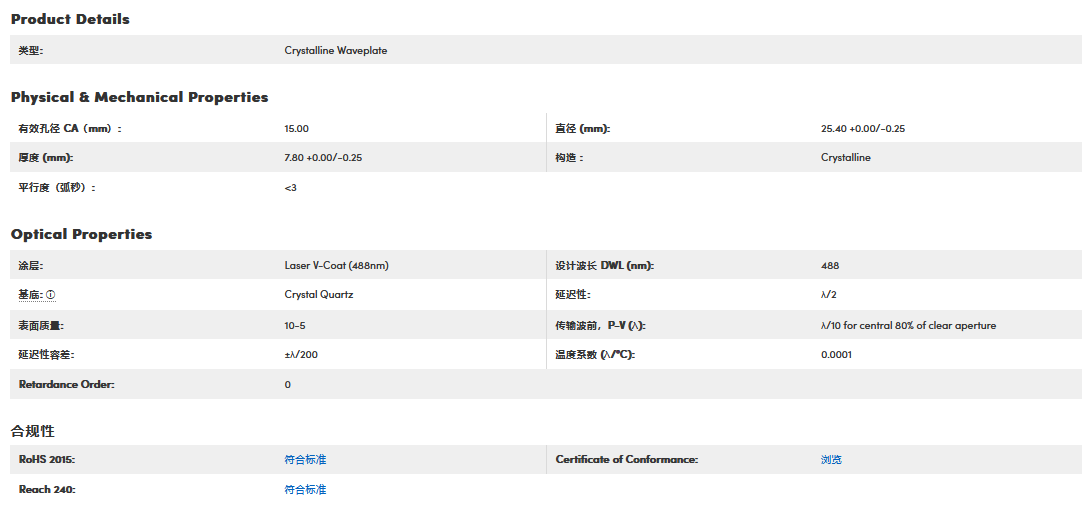Select the ±λ/200 retardance tolerance value
The image size is (1088, 530).
pyautogui.click(x=301, y=355)
